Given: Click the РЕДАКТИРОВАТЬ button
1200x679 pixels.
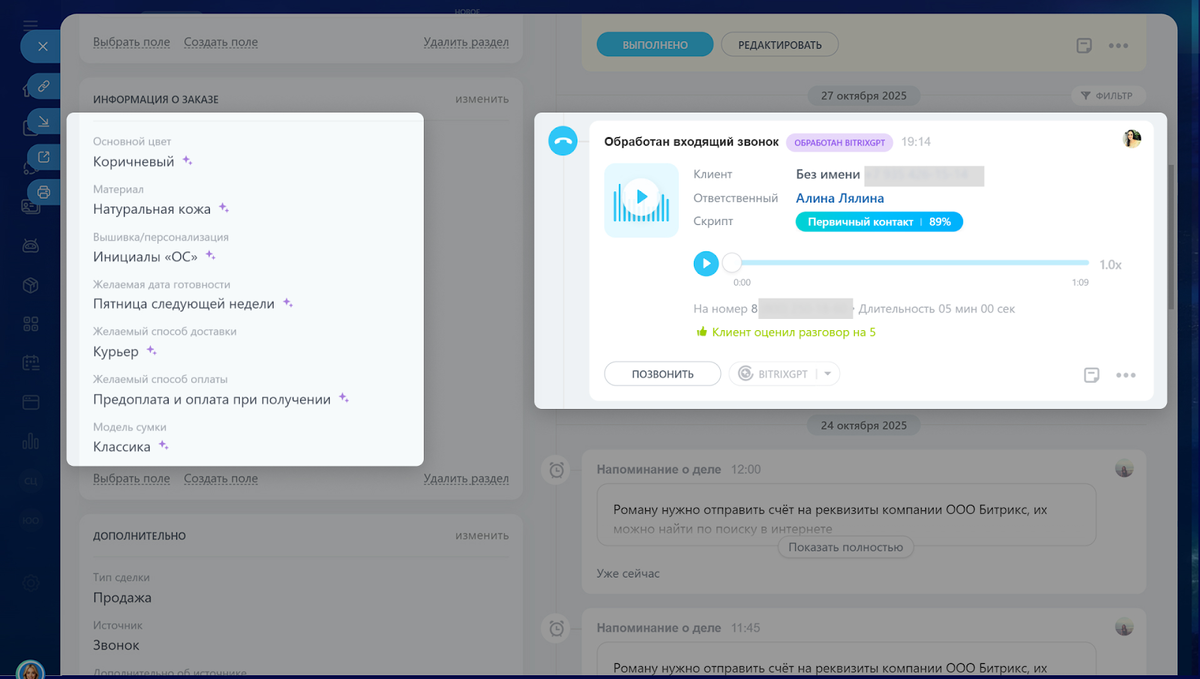Looking at the screenshot, I should pyautogui.click(x=780, y=45).
